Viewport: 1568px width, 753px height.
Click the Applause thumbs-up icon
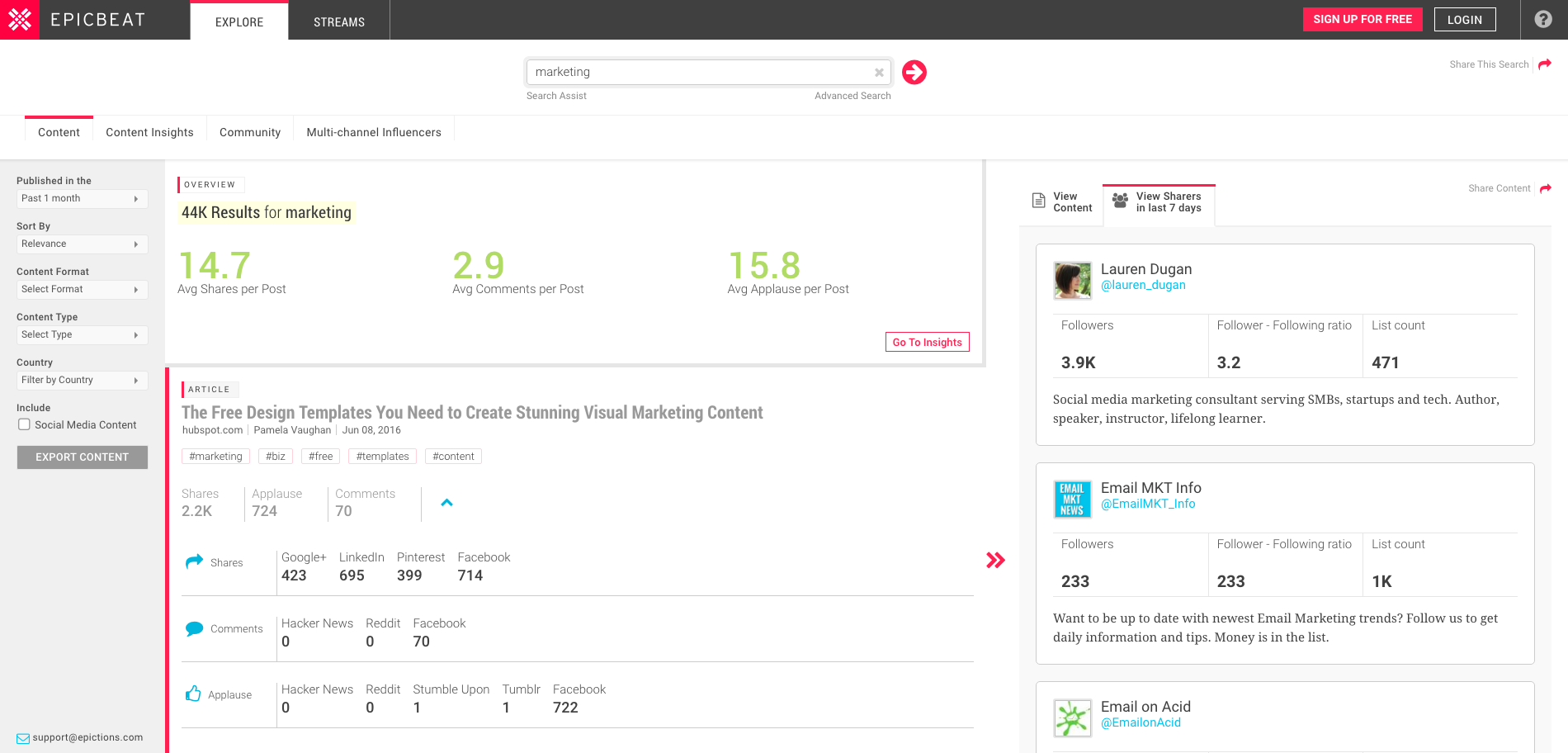193,694
